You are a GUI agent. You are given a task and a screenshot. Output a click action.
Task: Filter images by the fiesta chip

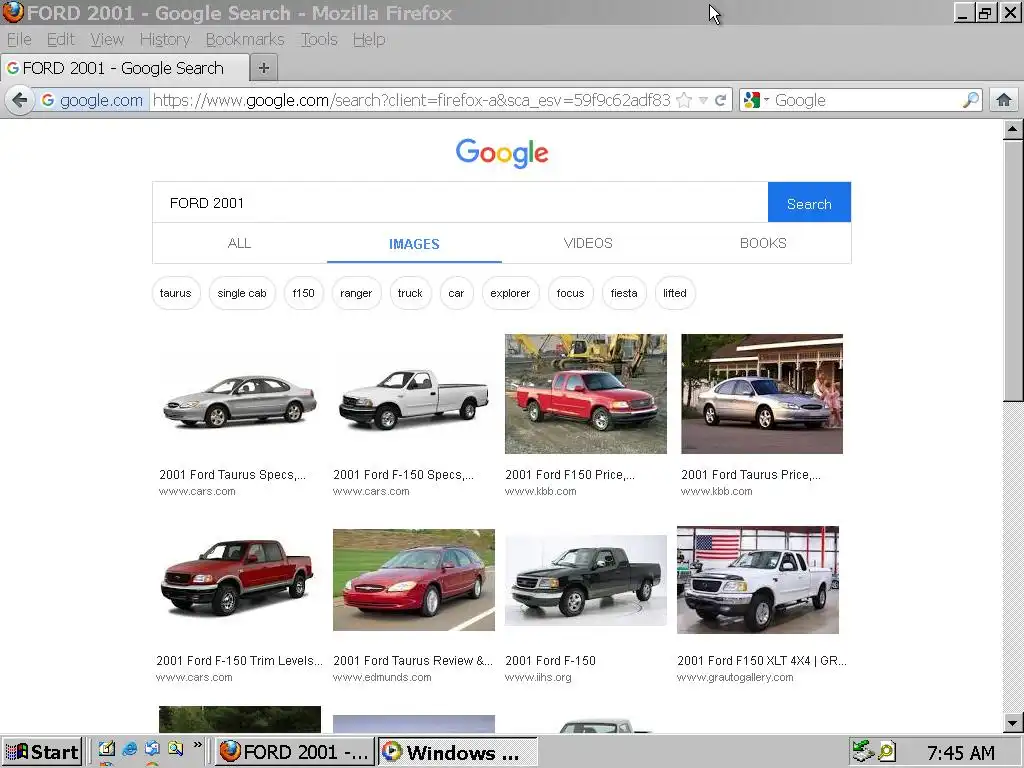tap(624, 293)
